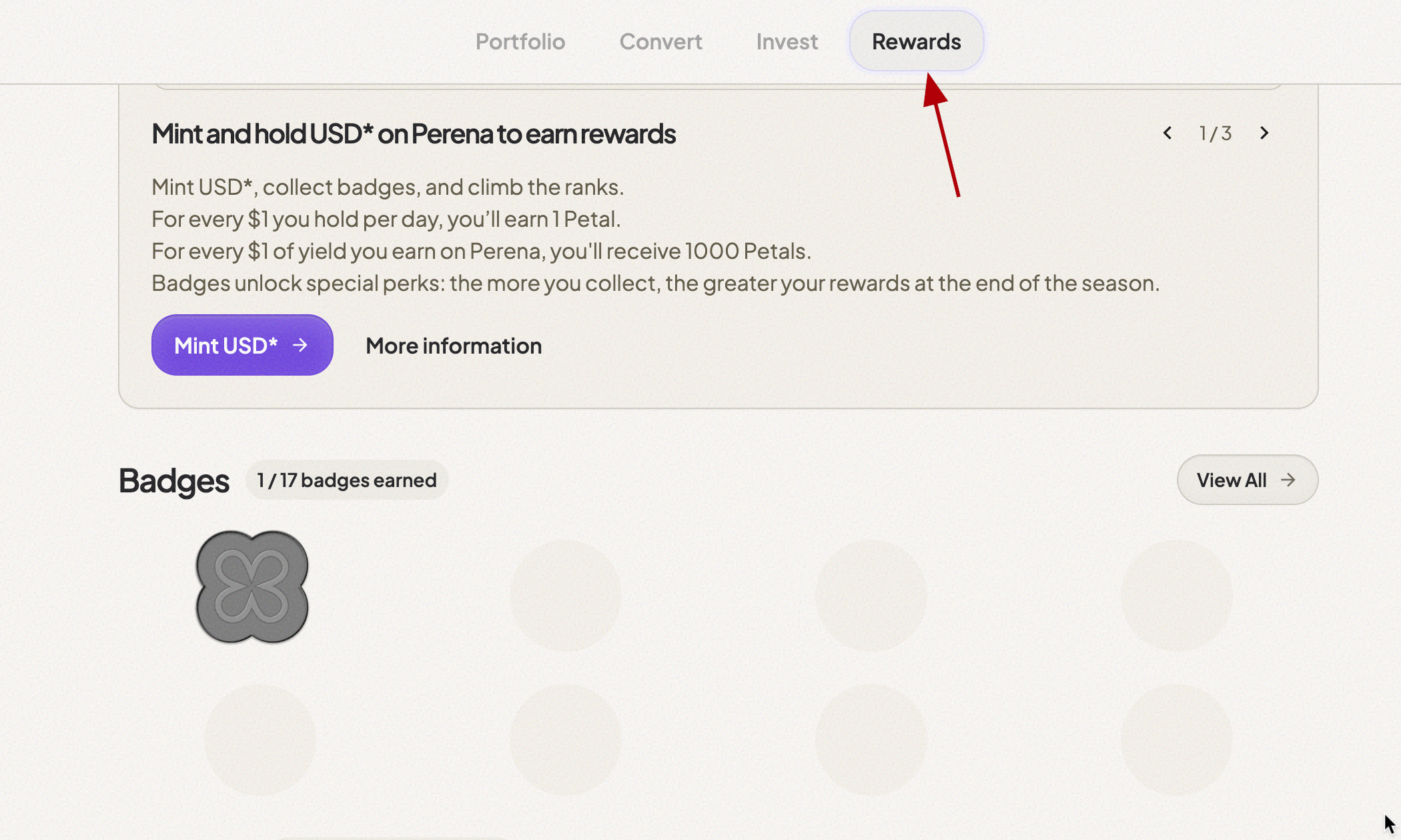The height and width of the screenshot is (840, 1401).
Task: Advance to next slide with right chevron
Action: 1264,133
